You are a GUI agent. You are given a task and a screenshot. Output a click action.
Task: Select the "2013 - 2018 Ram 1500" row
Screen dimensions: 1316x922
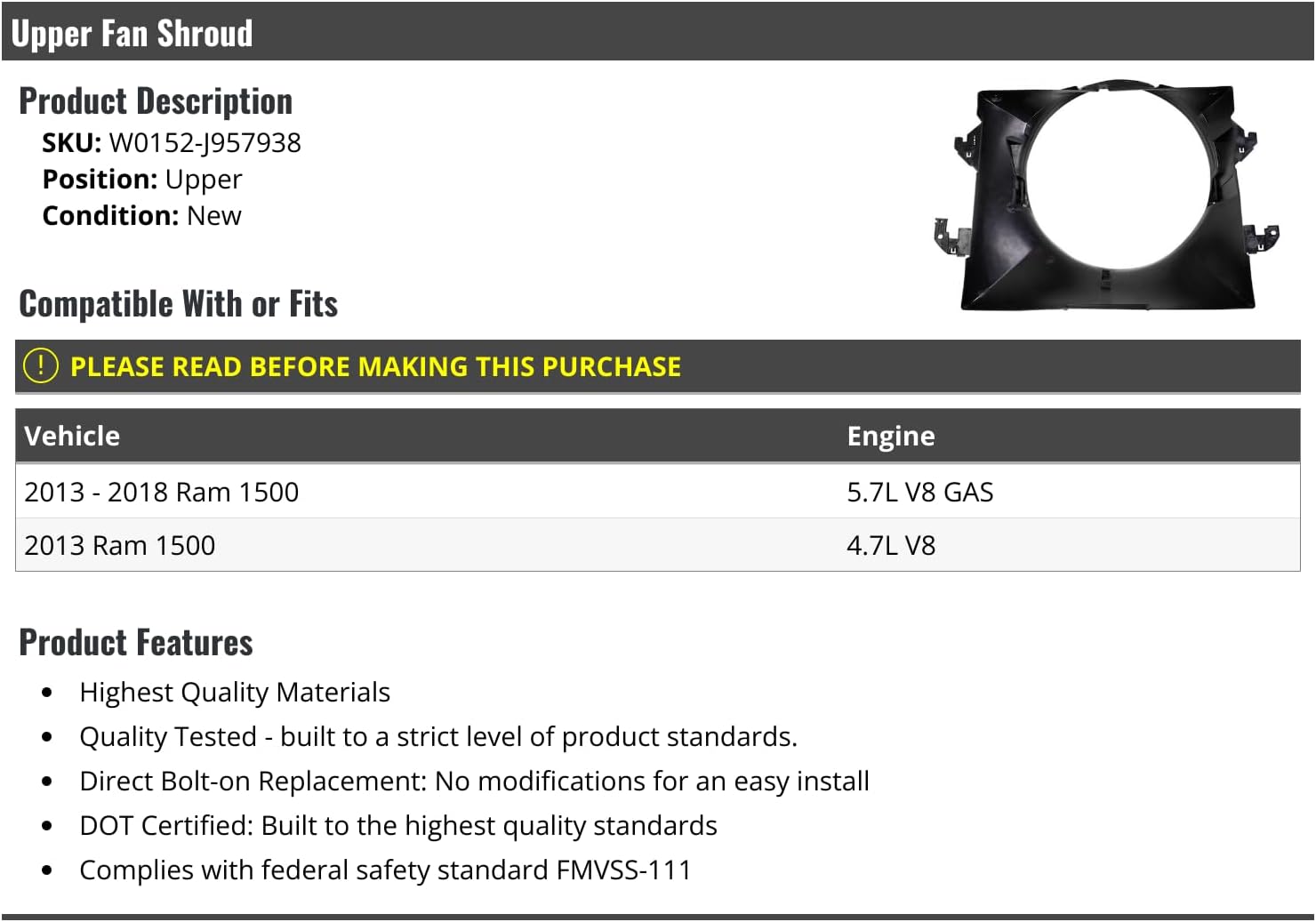tap(162, 492)
